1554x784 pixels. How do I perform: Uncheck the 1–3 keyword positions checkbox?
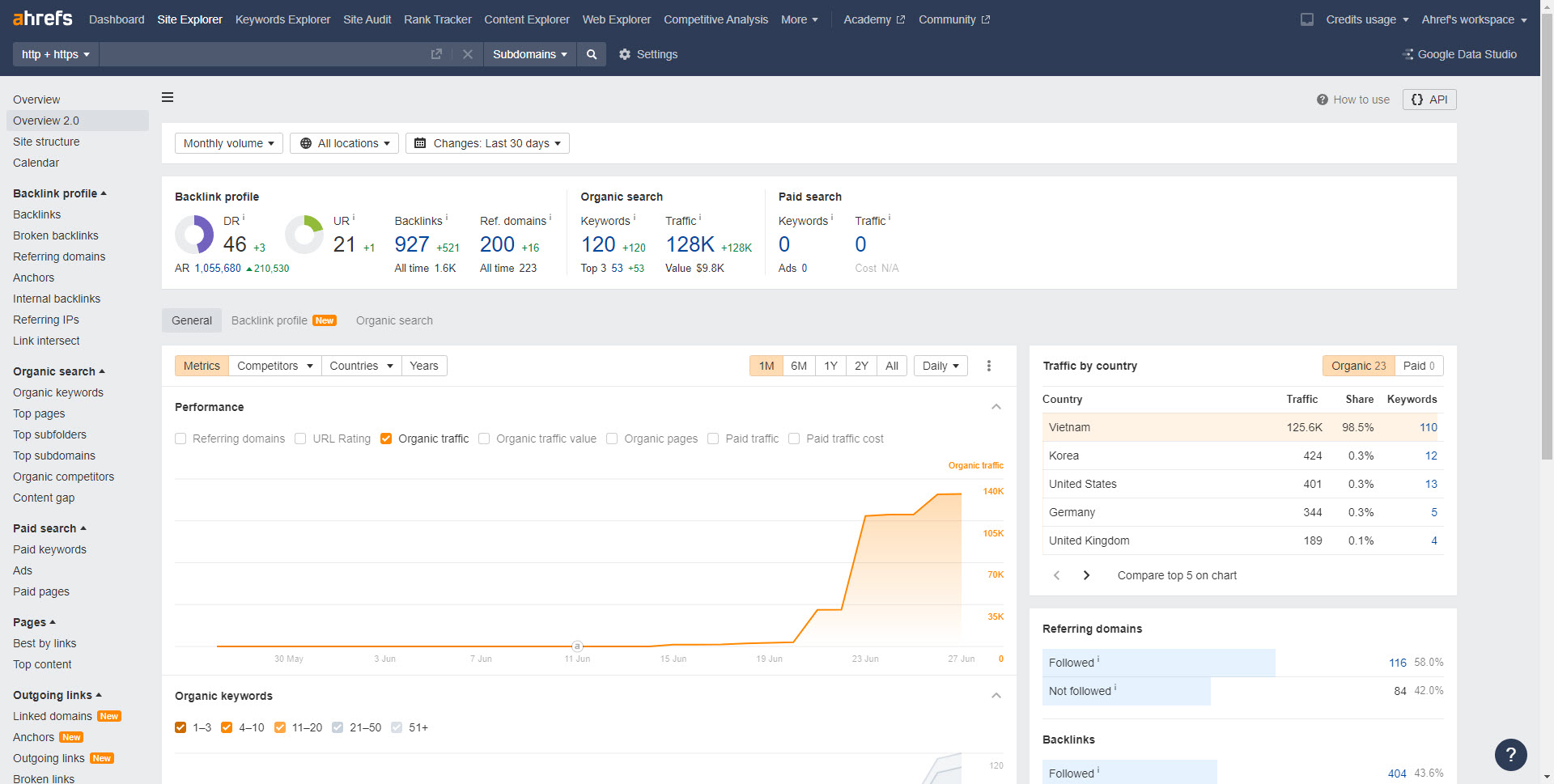(x=180, y=727)
